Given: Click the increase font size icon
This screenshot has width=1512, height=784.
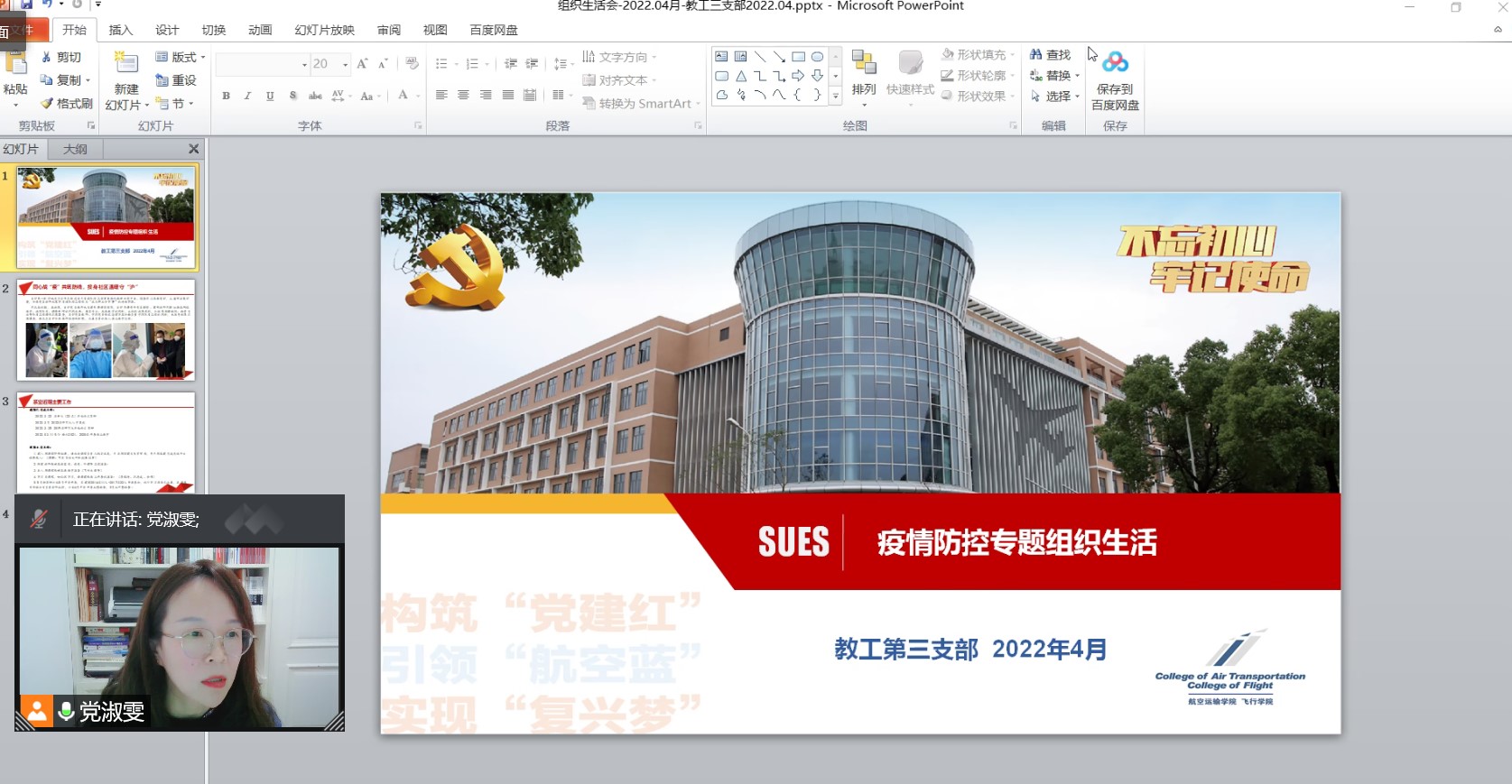Looking at the screenshot, I should pyautogui.click(x=362, y=64).
